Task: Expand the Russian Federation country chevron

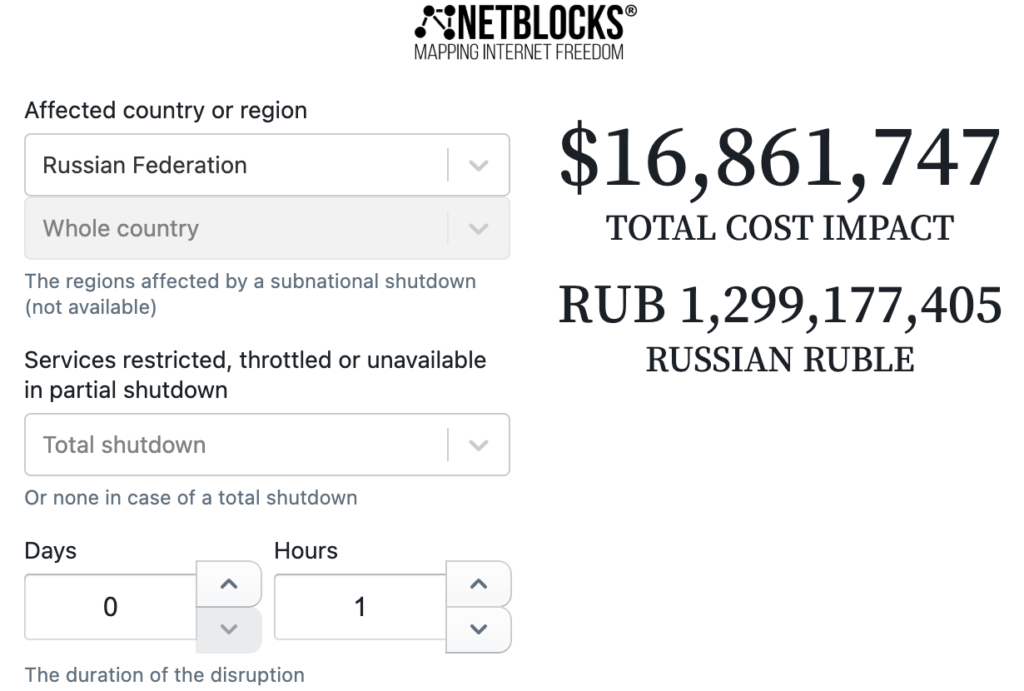Action: click(x=479, y=165)
